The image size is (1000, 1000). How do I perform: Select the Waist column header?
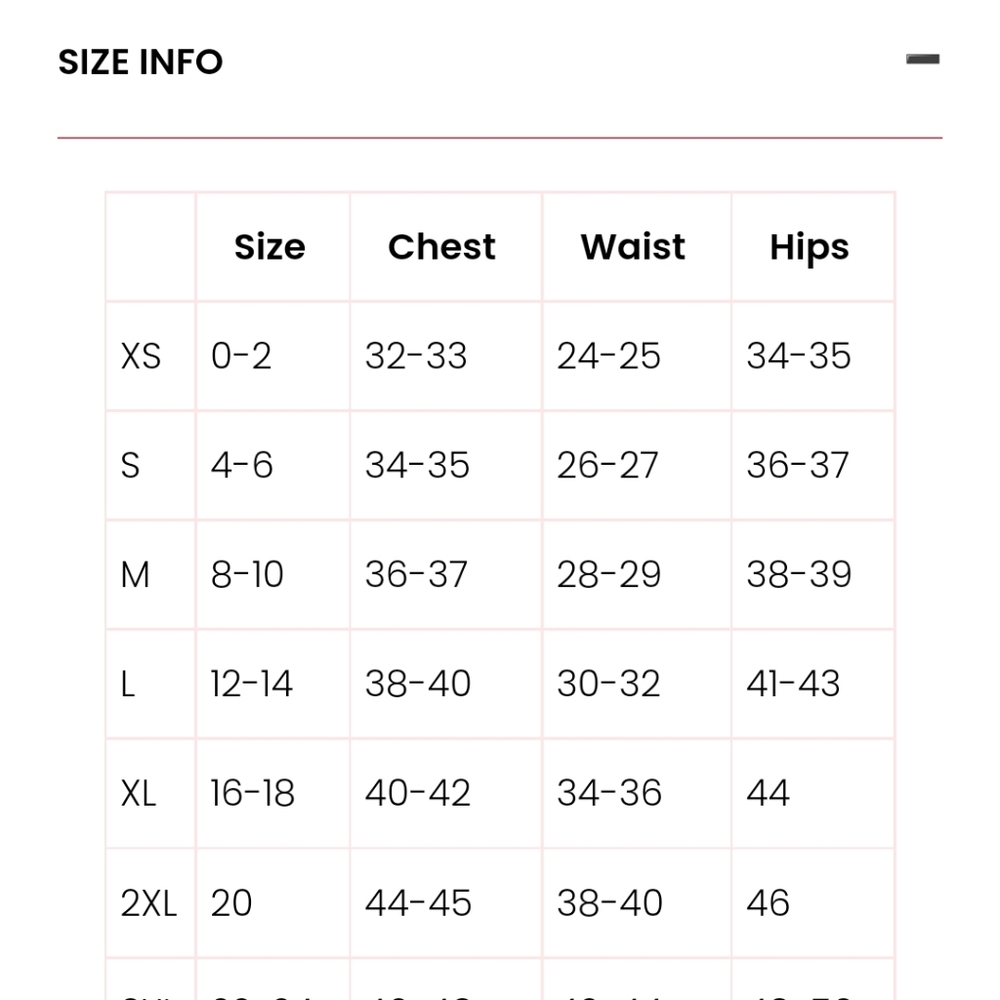[x=633, y=247]
